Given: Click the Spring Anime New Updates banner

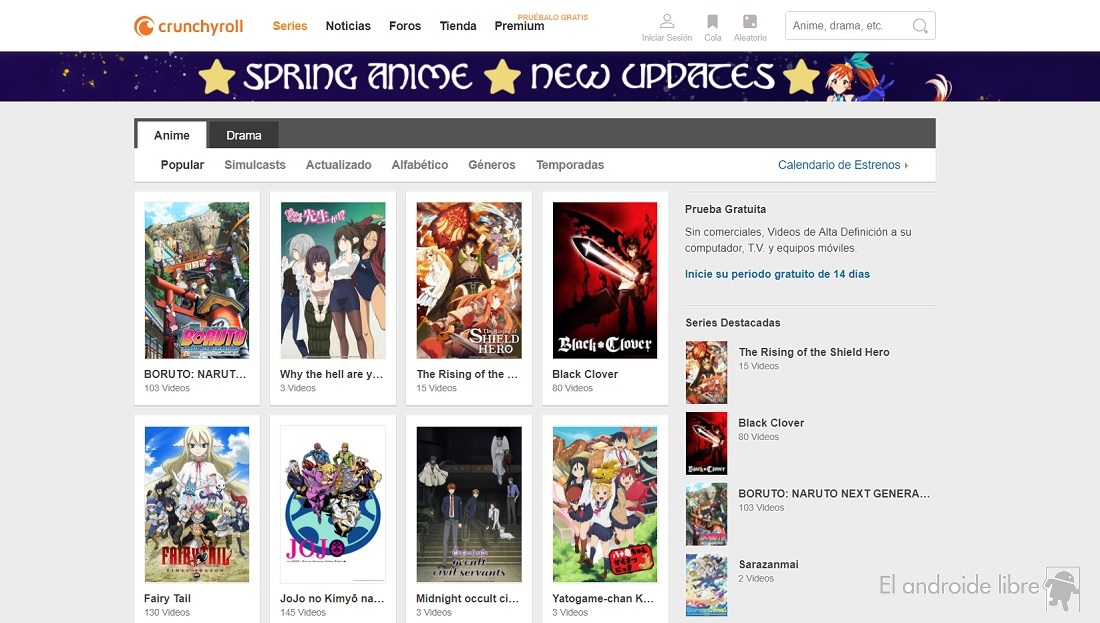Looking at the screenshot, I should (549, 76).
